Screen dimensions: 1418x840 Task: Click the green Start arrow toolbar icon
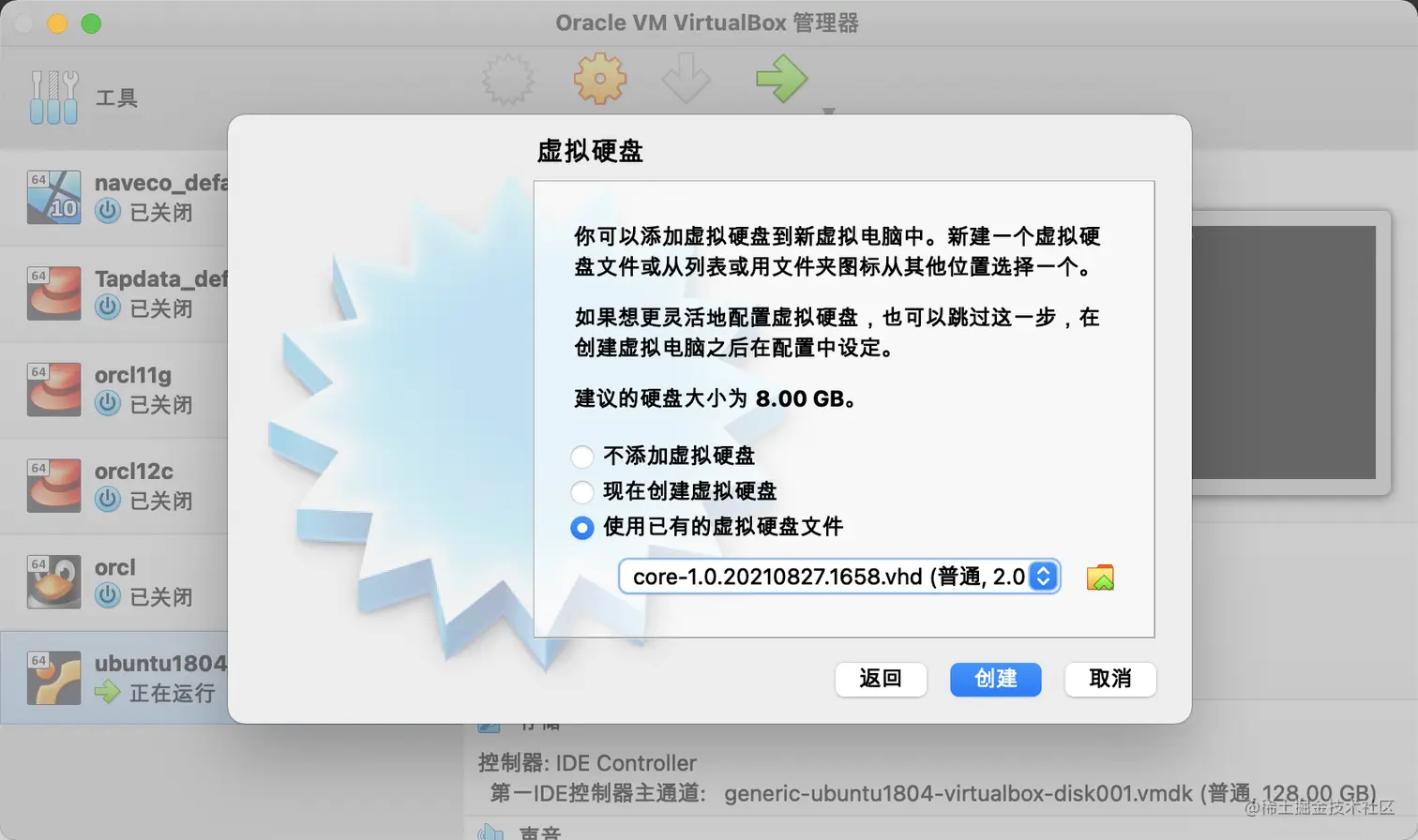[x=781, y=78]
